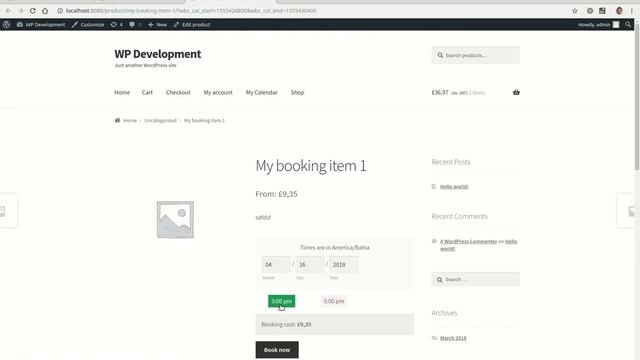Click the Uncategorized breadcrumb link
This screenshot has width=640, height=360.
160,120
